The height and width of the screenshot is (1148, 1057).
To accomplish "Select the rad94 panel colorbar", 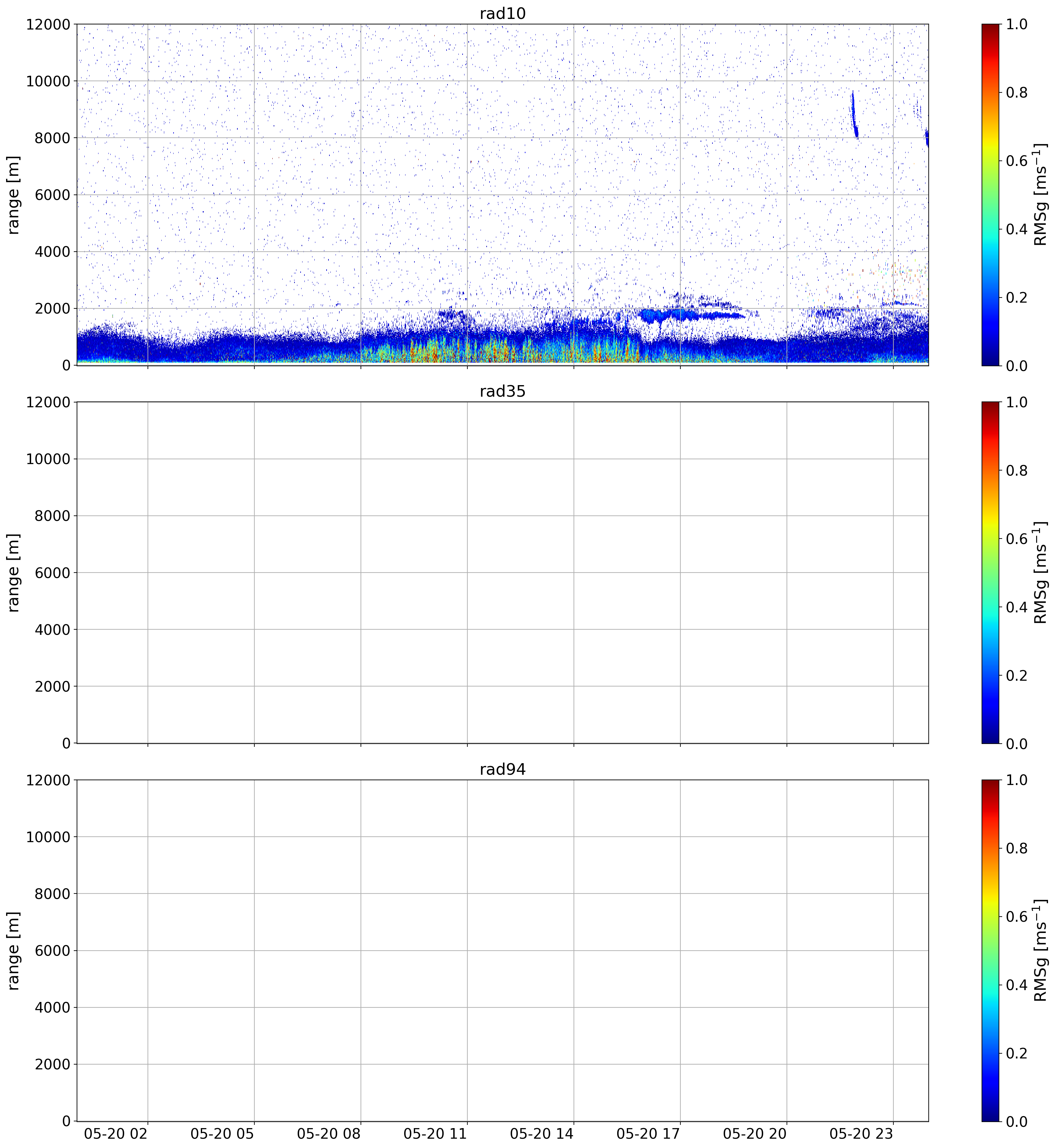I will [990, 951].
